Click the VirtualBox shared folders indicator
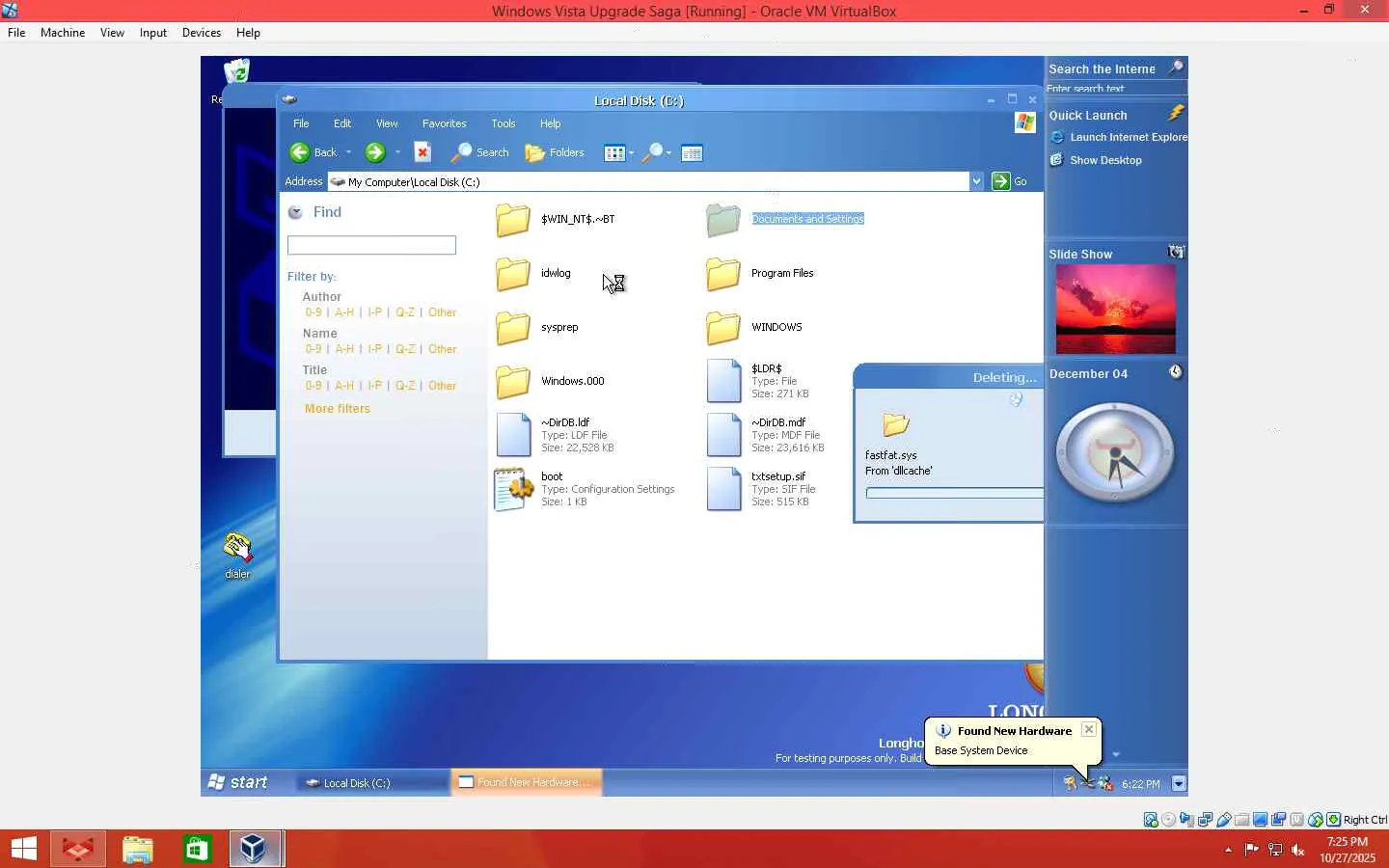This screenshot has width=1389, height=868. click(x=1242, y=820)
